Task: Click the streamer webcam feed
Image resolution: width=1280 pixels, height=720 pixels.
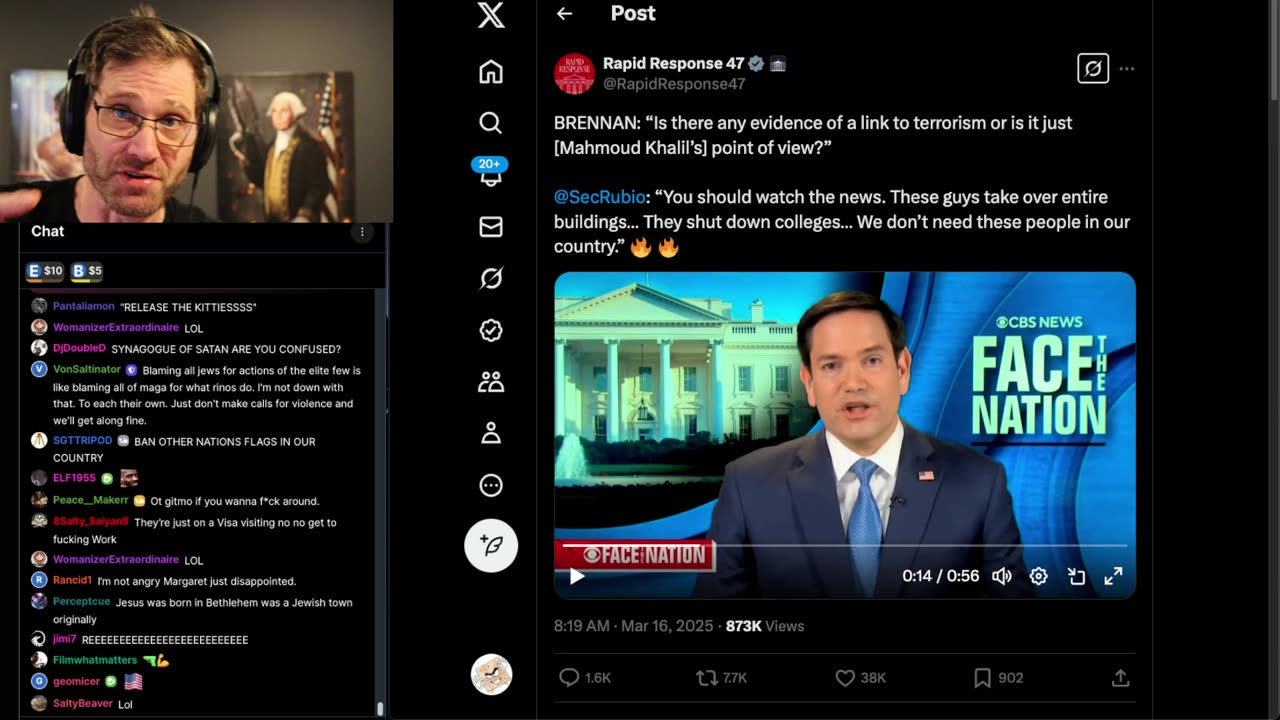Action: (196, 110)
